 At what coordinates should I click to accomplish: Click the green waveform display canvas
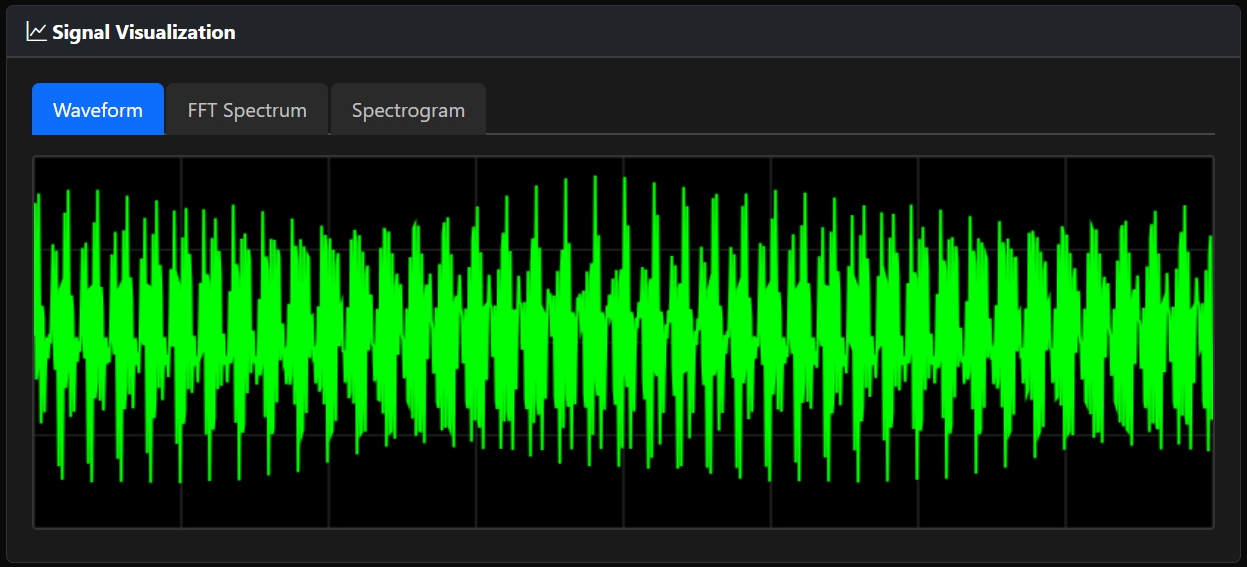coord(623,342)
